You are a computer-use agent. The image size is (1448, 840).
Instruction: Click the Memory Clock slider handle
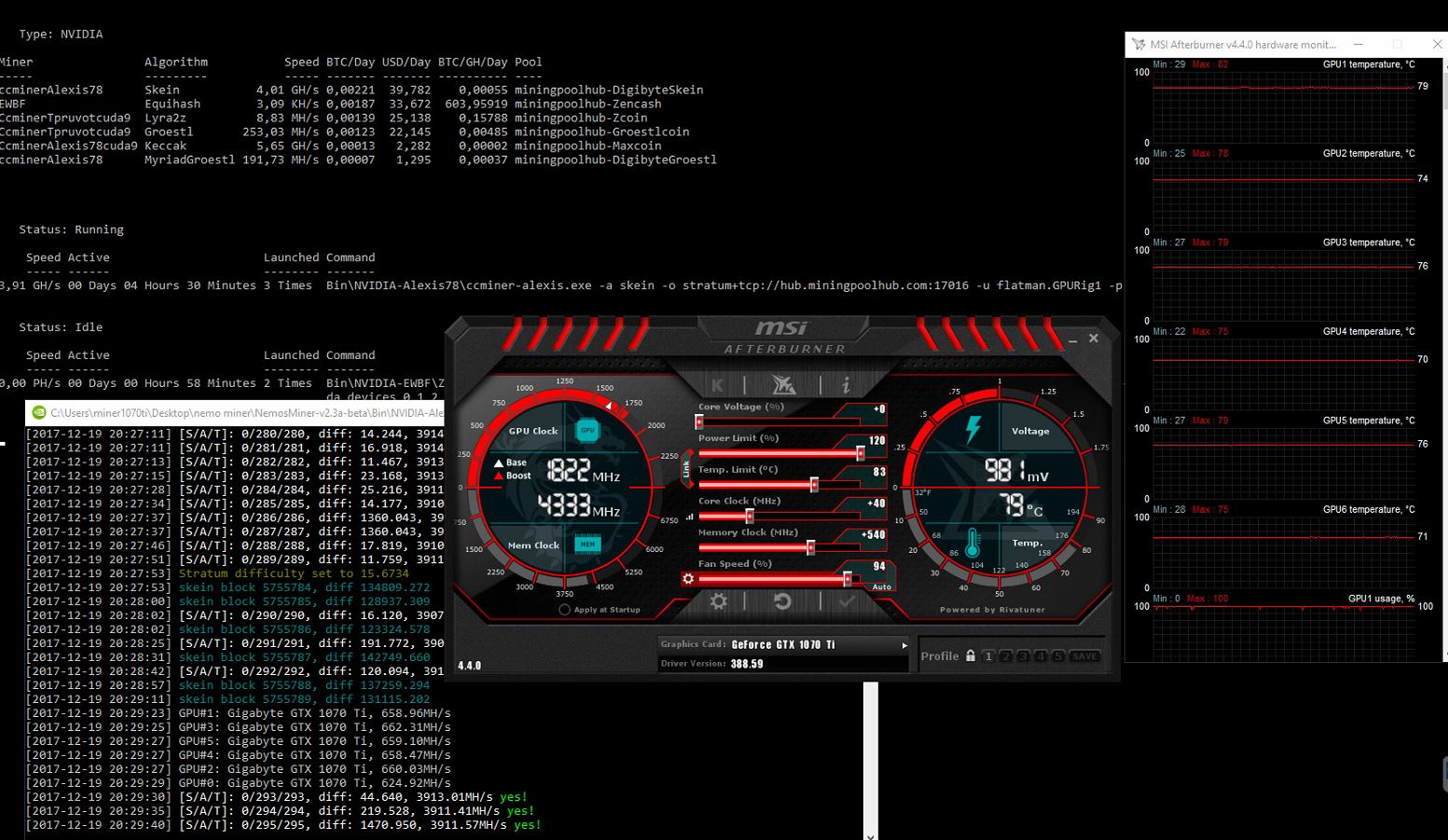point(810,548)
